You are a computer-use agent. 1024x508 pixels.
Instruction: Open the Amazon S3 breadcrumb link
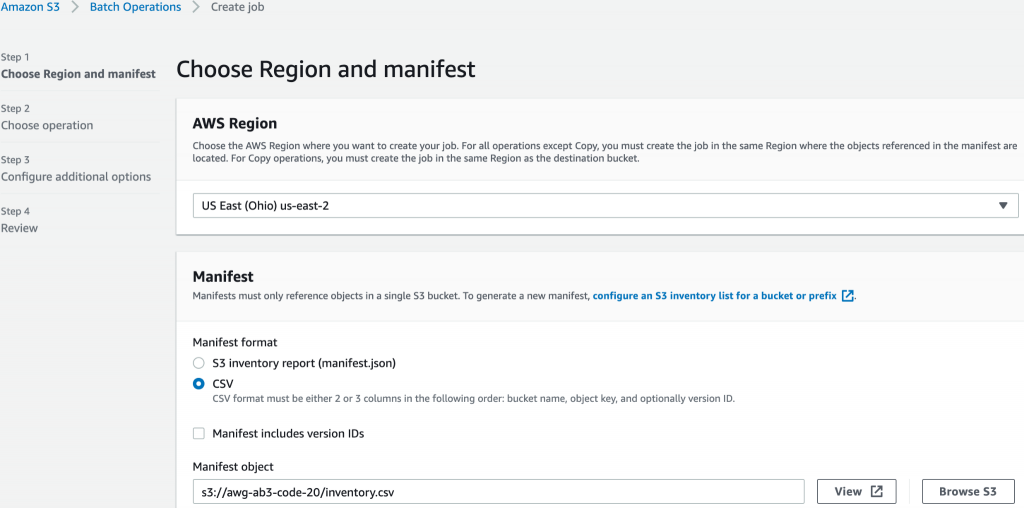(30, 7)
